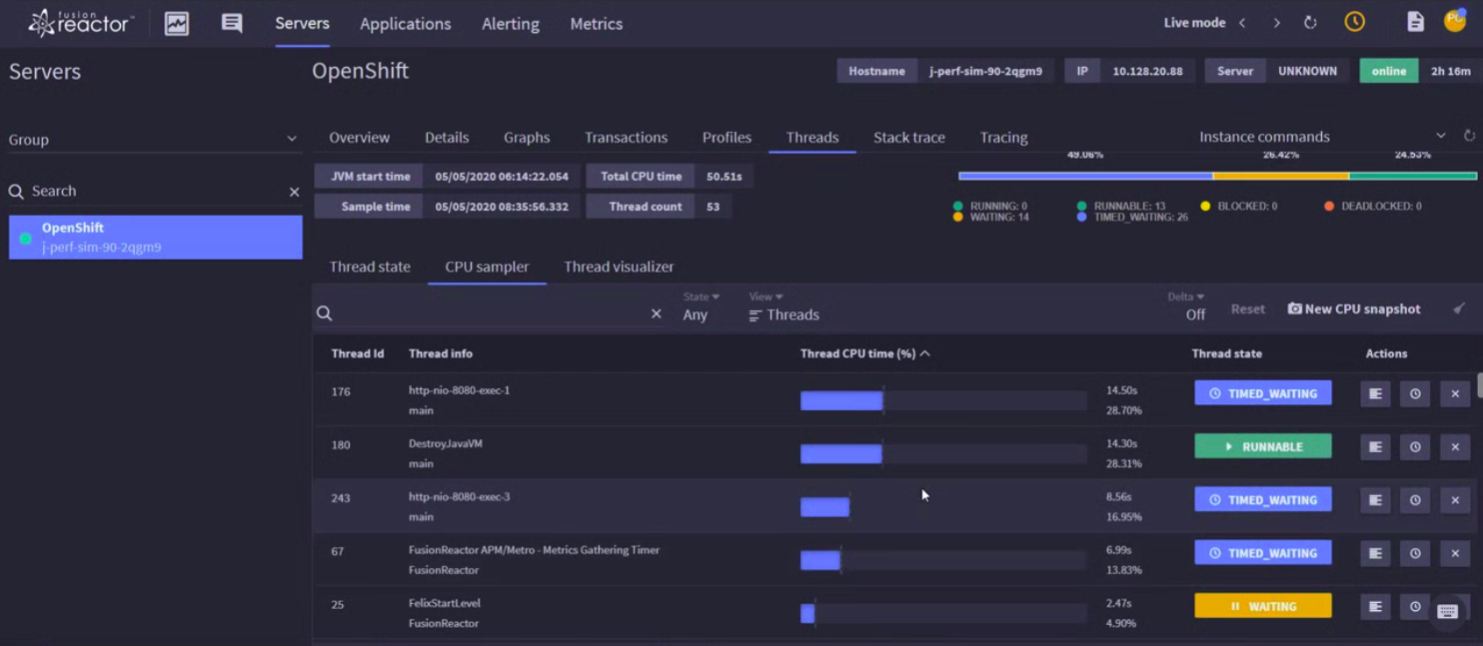Click the magnifier in the thread filter bar
The height and width of the screenshot is (646, 1483).
(x=324, y=314)
